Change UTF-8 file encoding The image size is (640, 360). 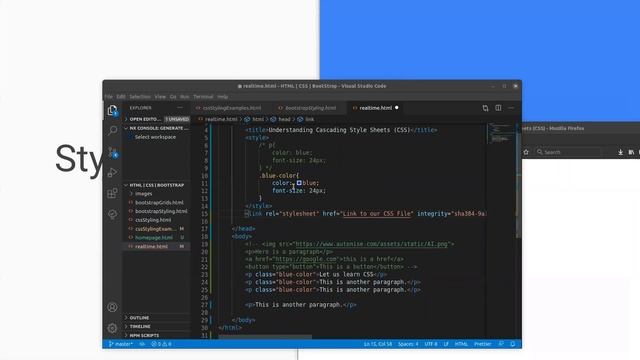pyautogui.click(x=431, y=344)
